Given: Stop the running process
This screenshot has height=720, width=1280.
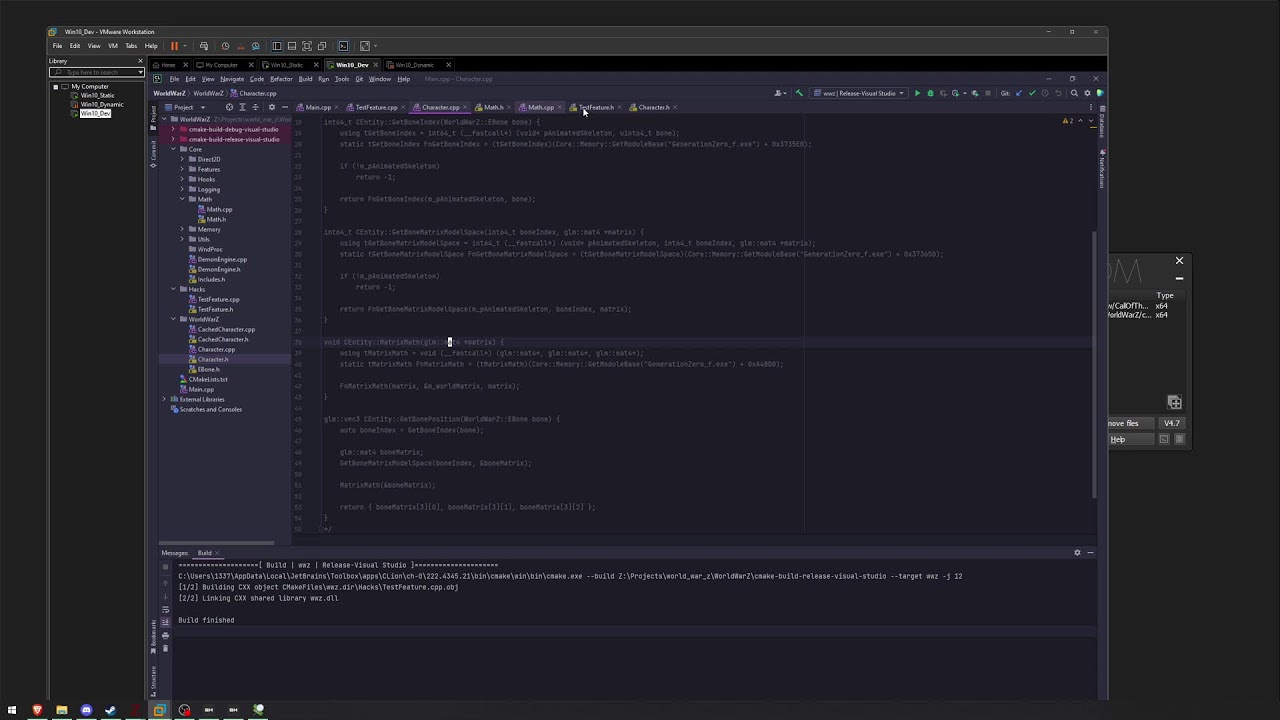Looking at the screenshot, I should pyautogui.click(x=988, y=93).
